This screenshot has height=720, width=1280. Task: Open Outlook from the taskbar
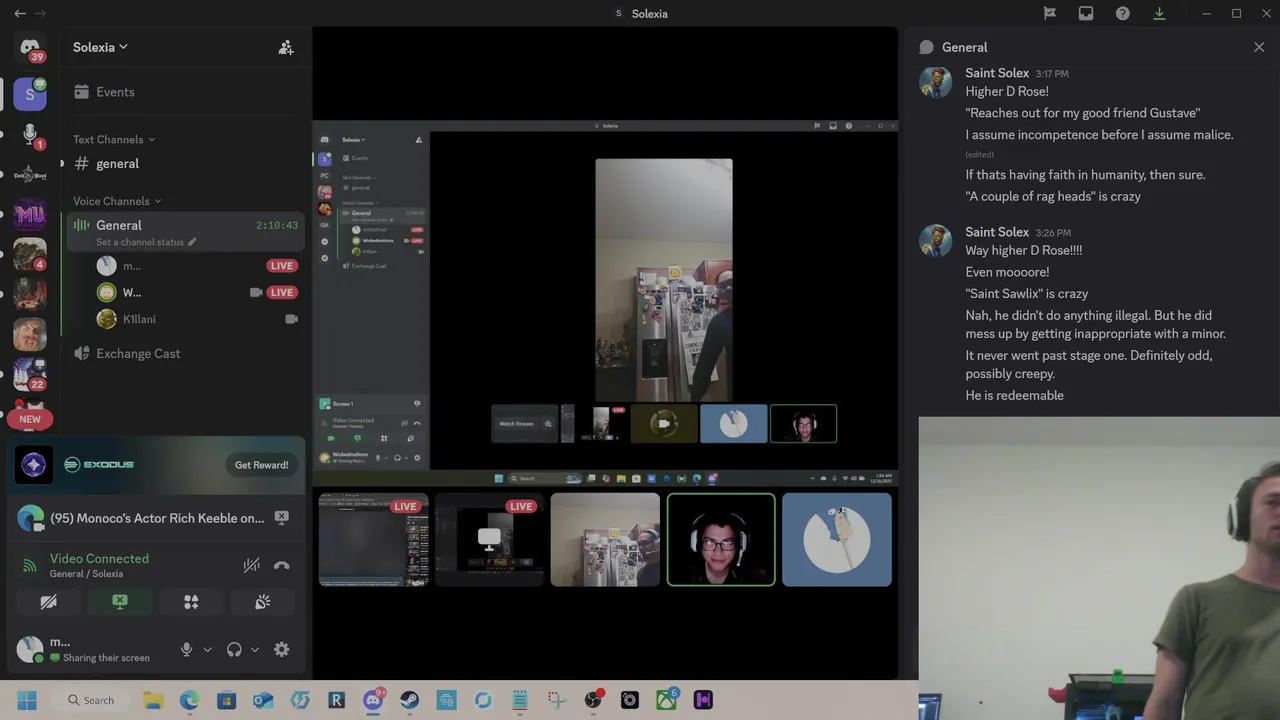pos(263,700)
